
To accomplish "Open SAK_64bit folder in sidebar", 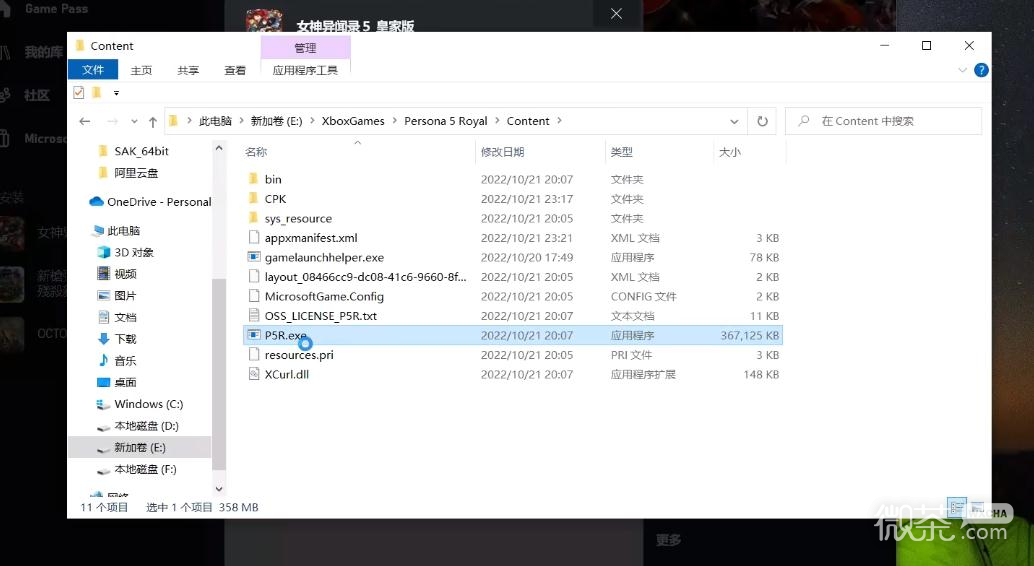I will (133, 151).
